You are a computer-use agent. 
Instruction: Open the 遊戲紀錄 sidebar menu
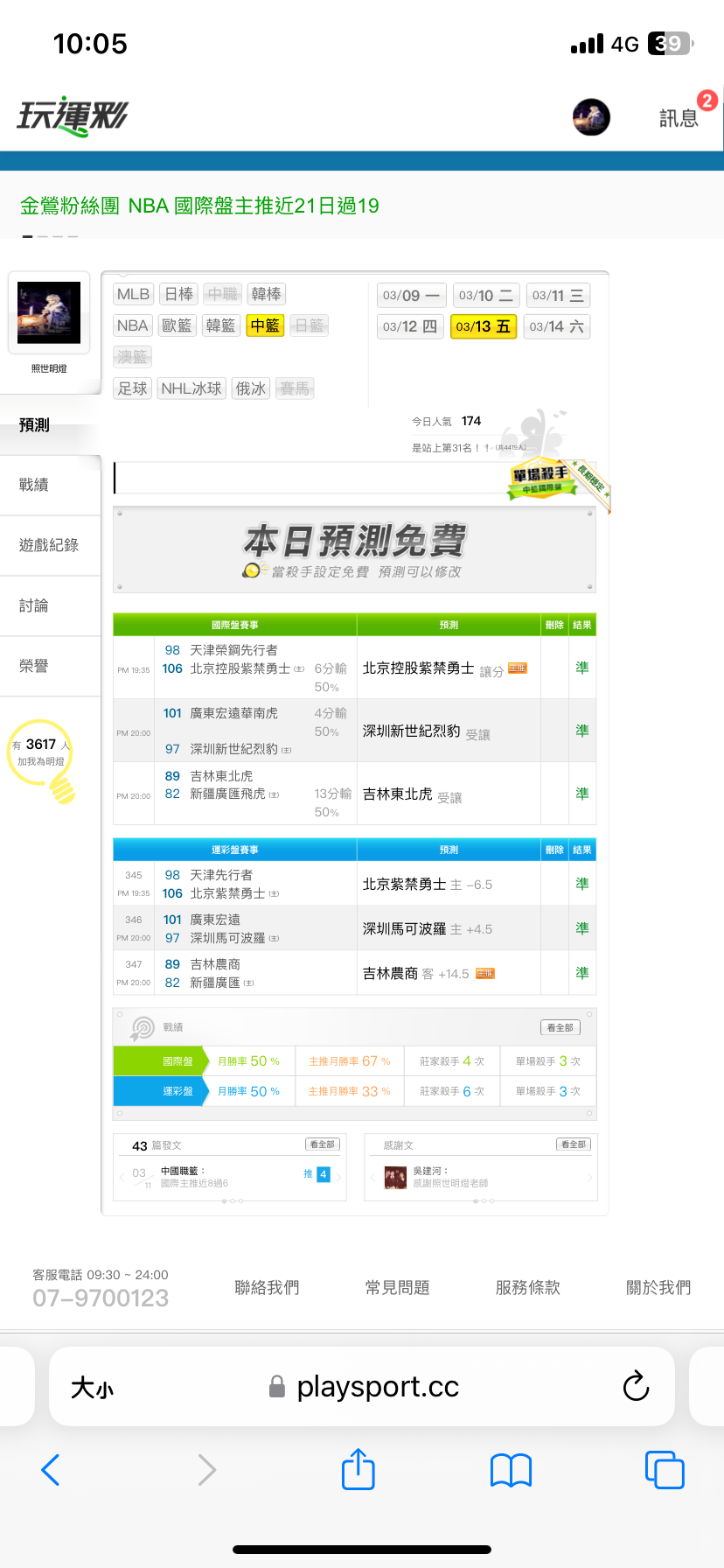pos(51,545)
